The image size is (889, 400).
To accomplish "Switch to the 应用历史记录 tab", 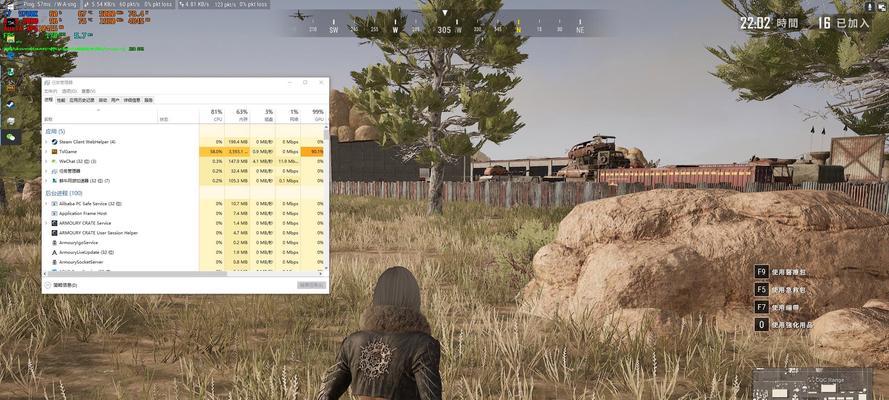I will (82, 100).
